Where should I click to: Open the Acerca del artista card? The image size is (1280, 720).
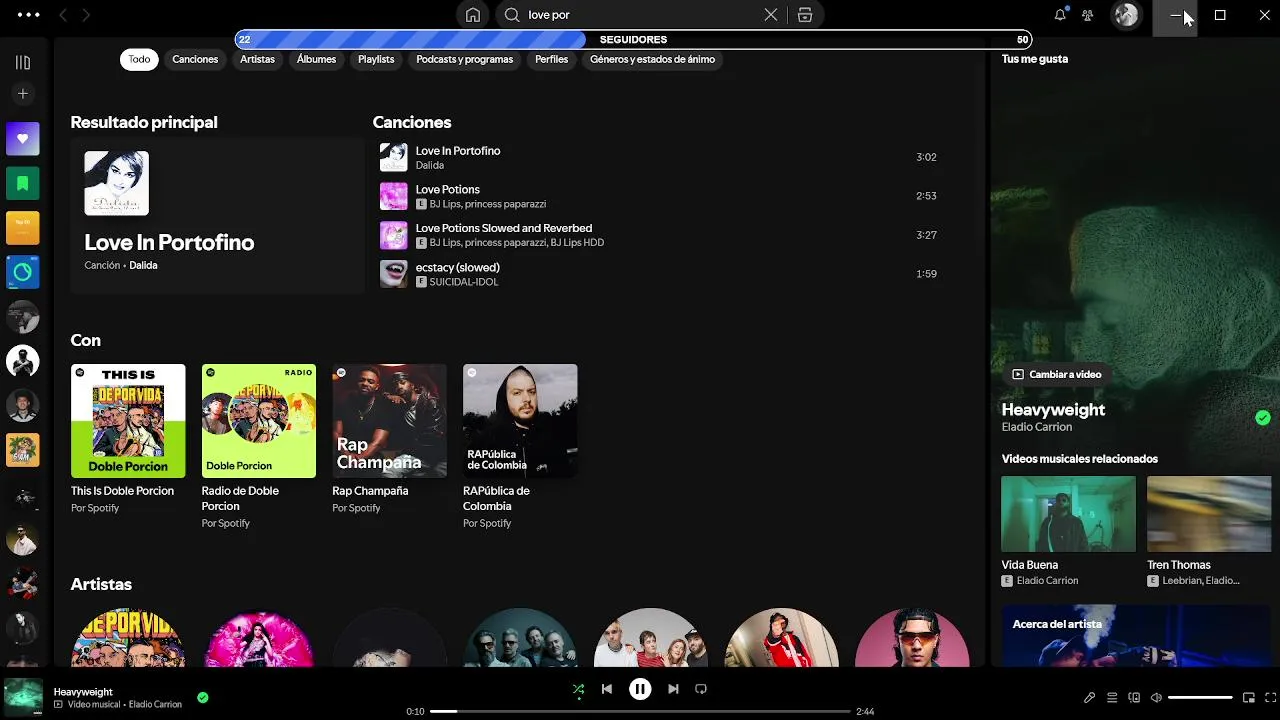tap(1136, 636)
